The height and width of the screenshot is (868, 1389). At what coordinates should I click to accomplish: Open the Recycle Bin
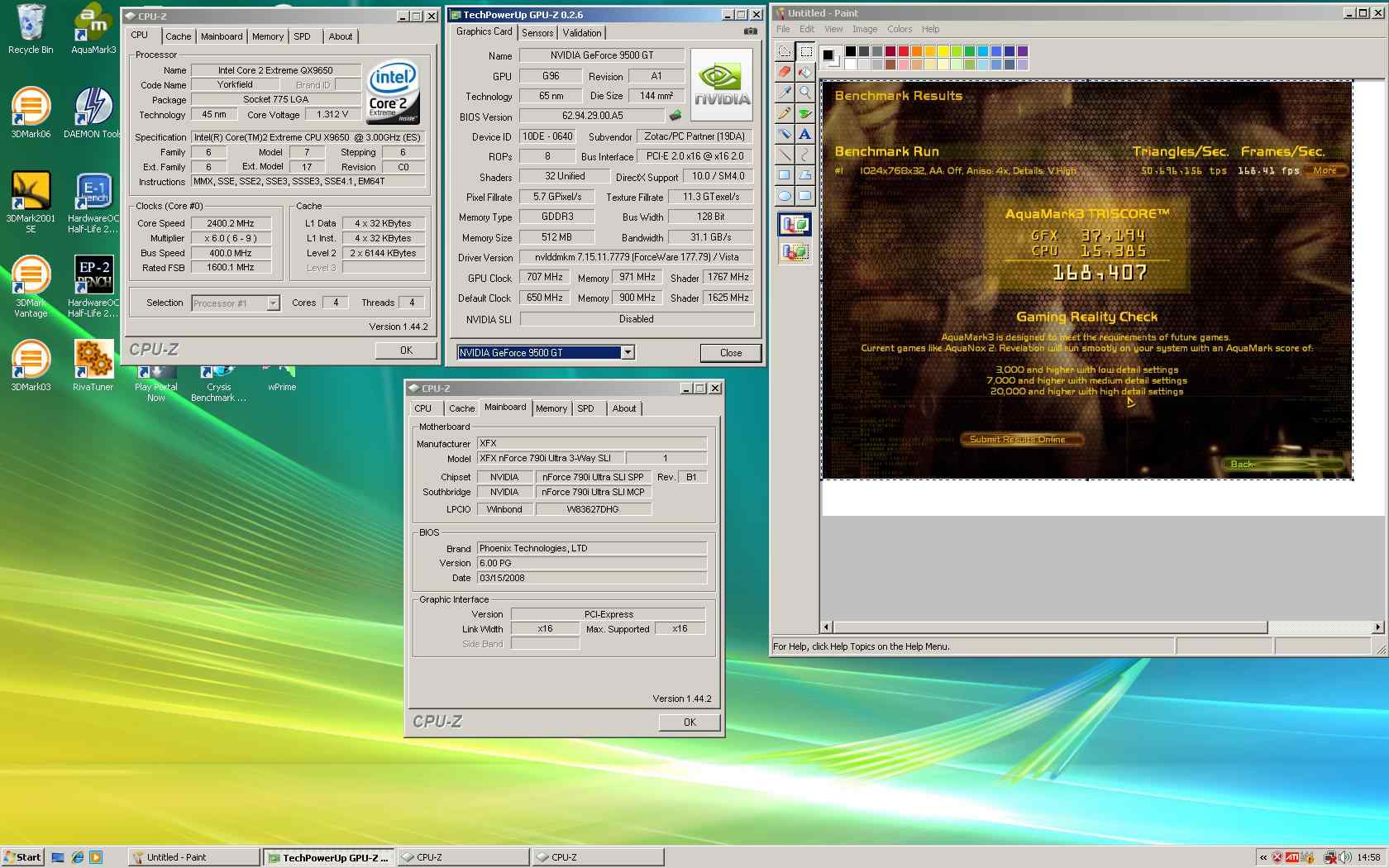(31, 29)
